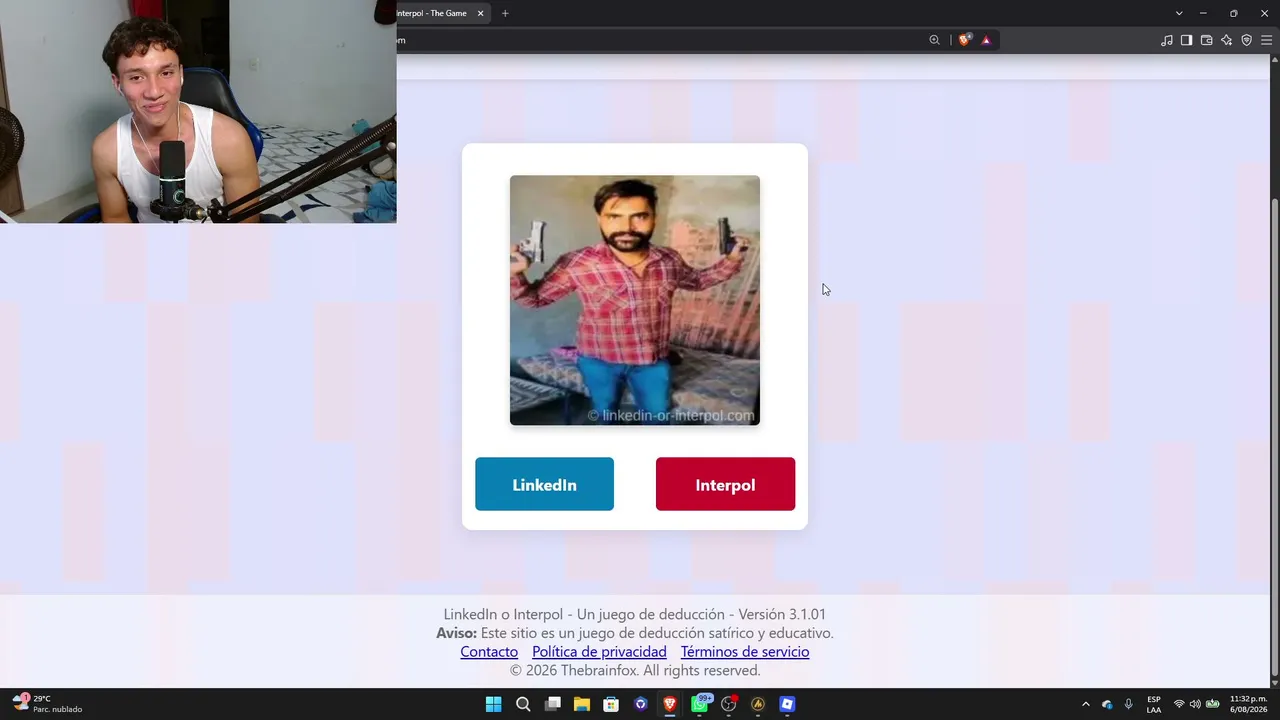Expand the tab search dropdown arrow
The width and height of the screenshot is (1280, 720).
pos(1179,13)
